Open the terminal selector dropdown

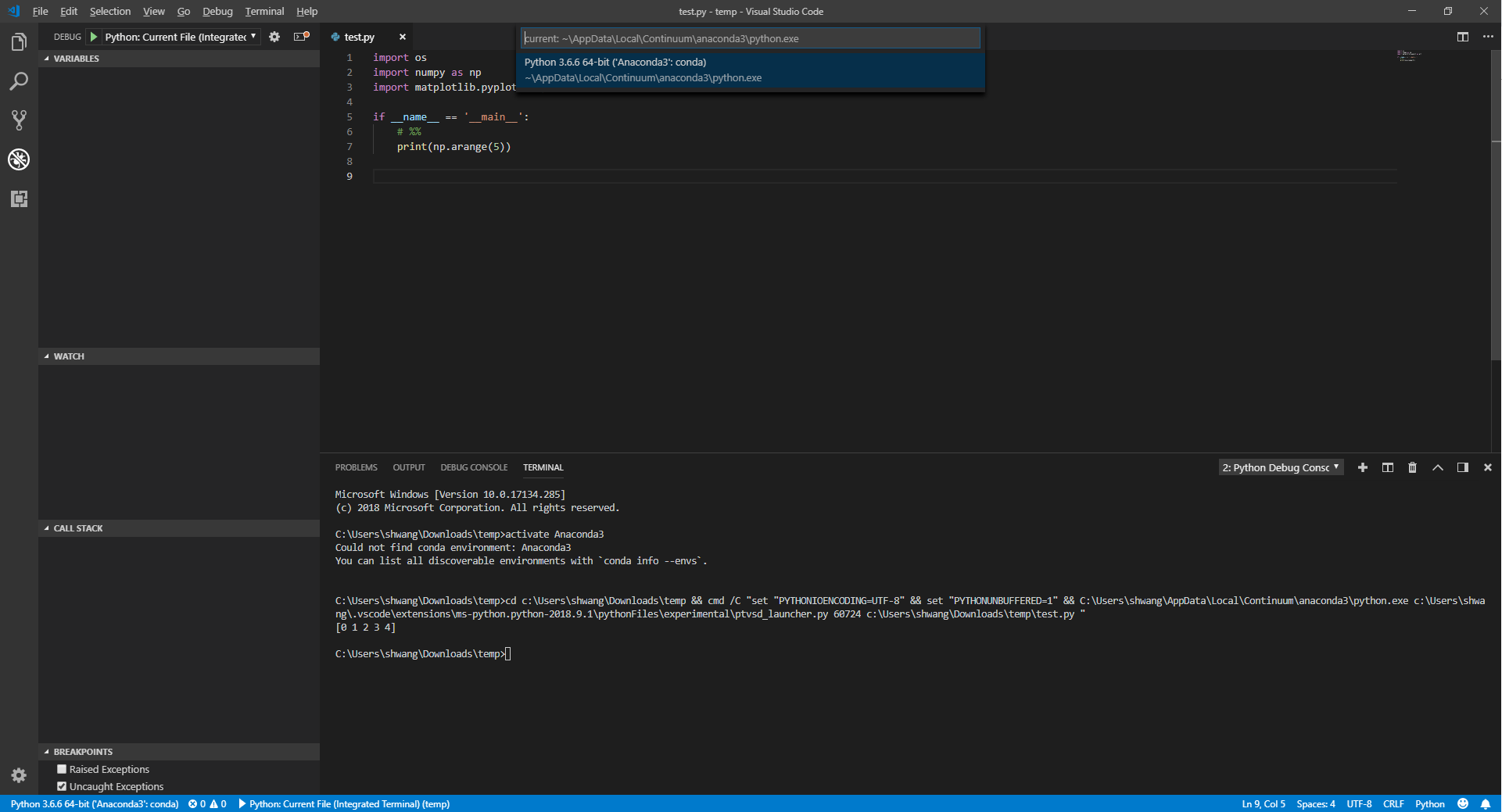coord(1282,467)
